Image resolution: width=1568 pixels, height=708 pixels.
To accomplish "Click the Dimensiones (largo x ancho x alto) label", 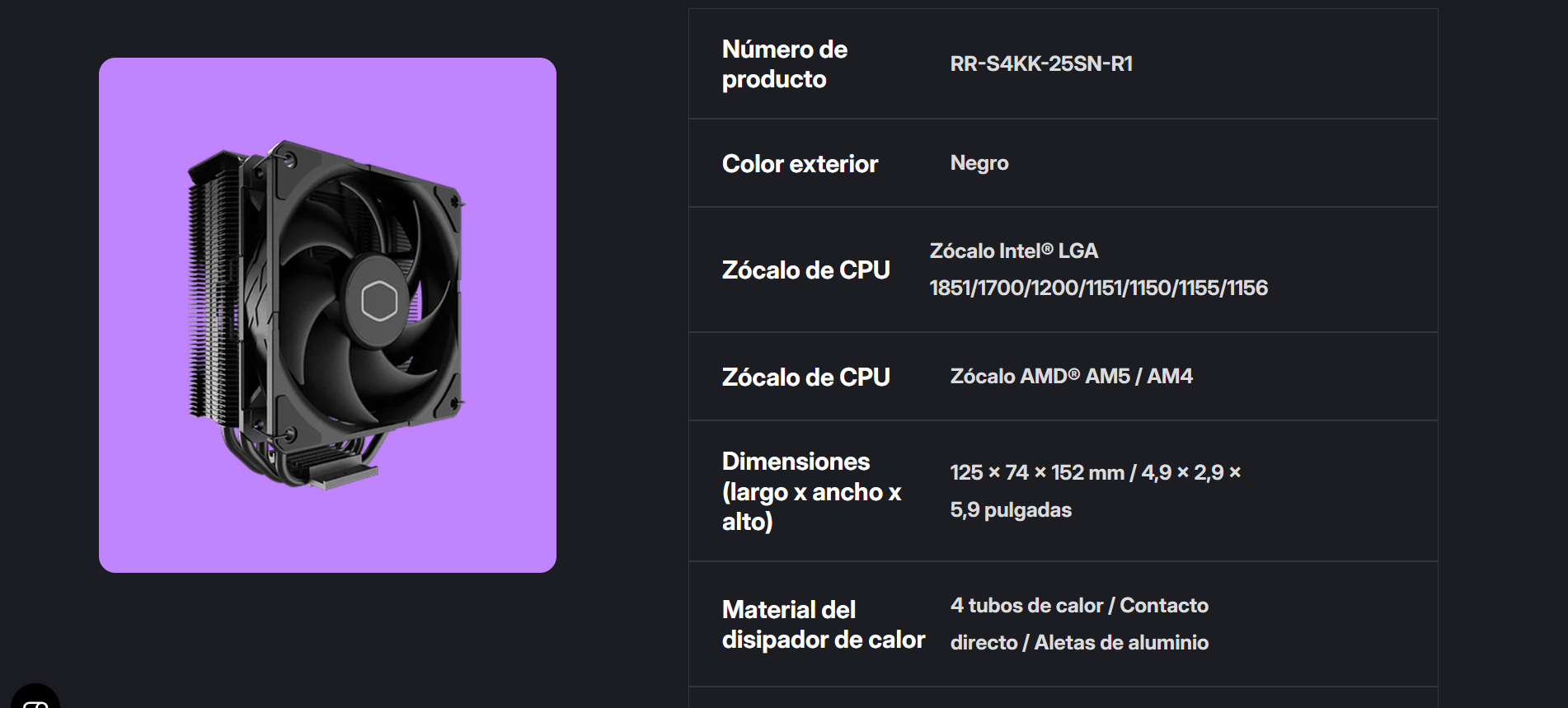I will 811,491.
